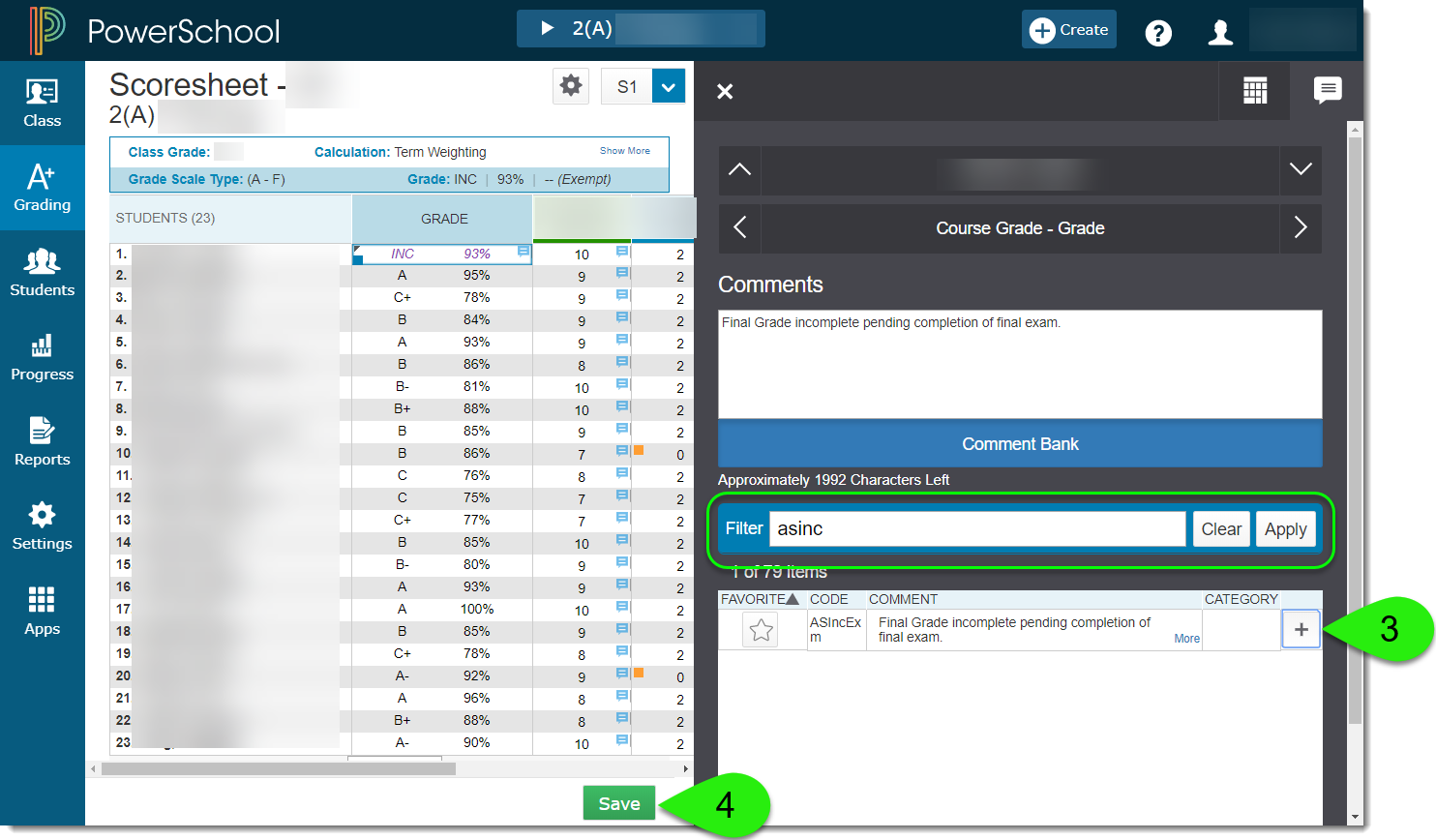Click the scoresheet gear settings icon
The height and width of the screenshot is (840, 1436).
(x=571, y=86)
